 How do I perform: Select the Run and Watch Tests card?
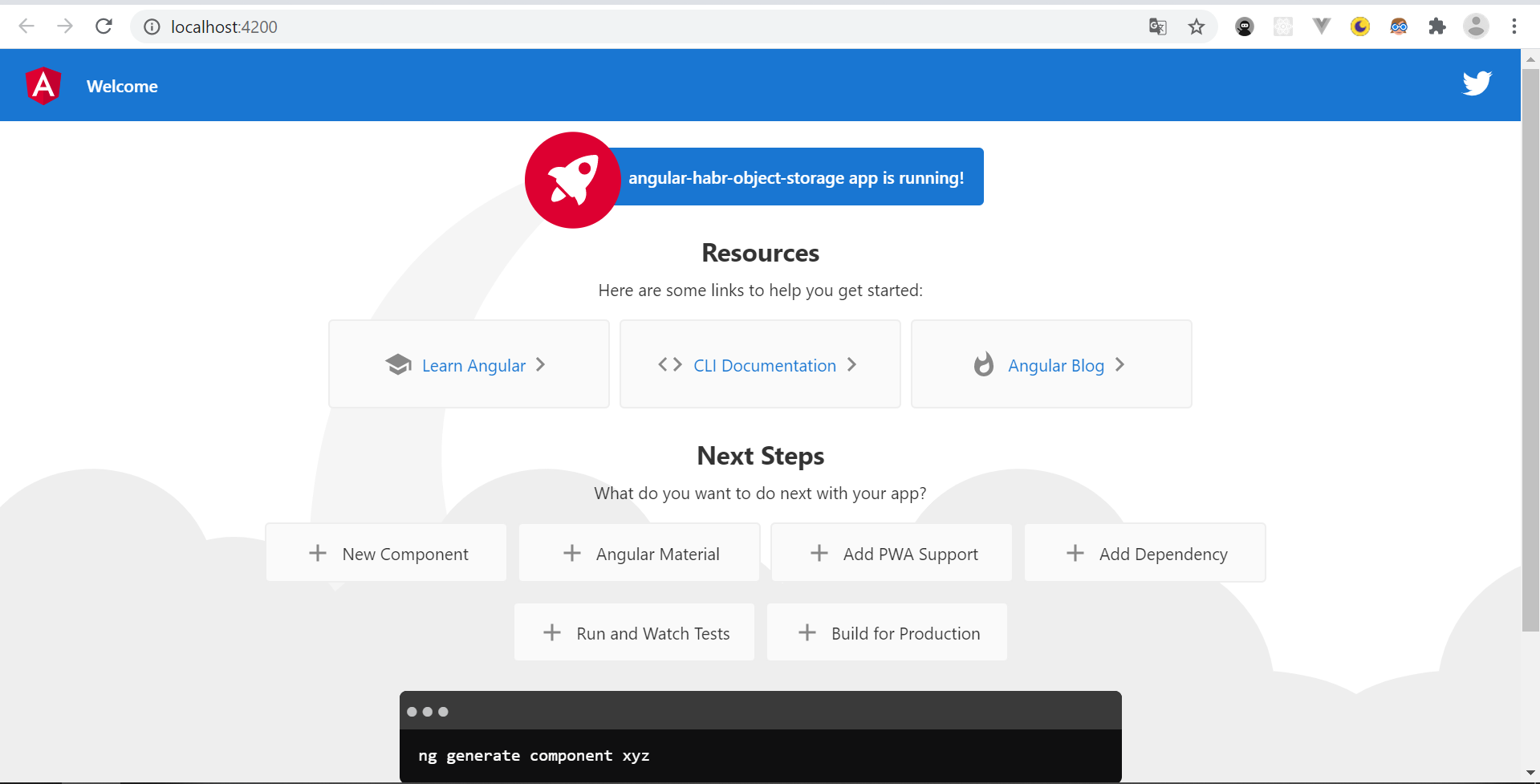634,632
